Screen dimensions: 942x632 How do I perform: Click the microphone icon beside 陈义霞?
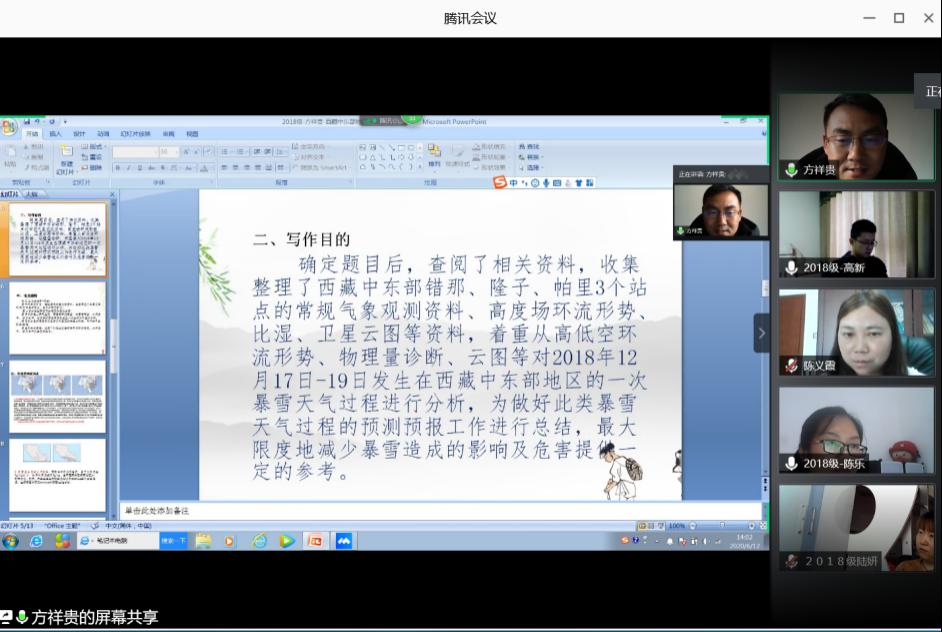(x=791, y=366)
